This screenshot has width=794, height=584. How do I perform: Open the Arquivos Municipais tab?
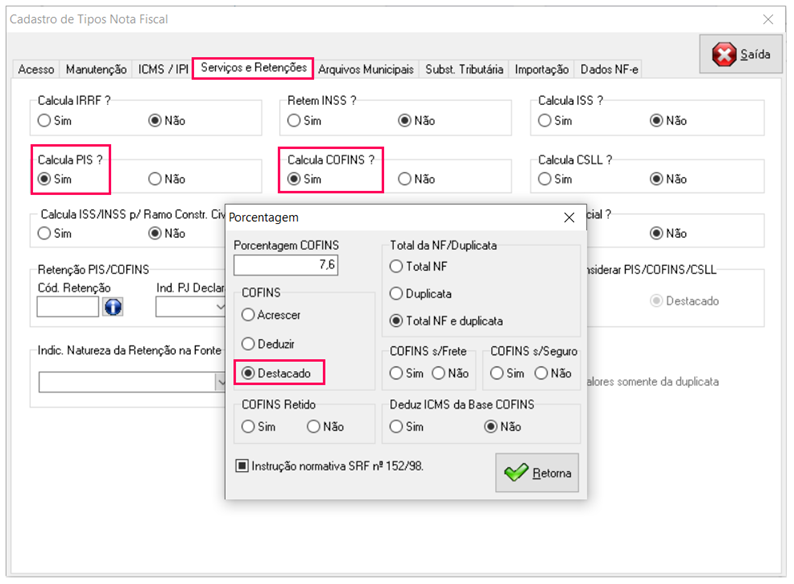366,69
